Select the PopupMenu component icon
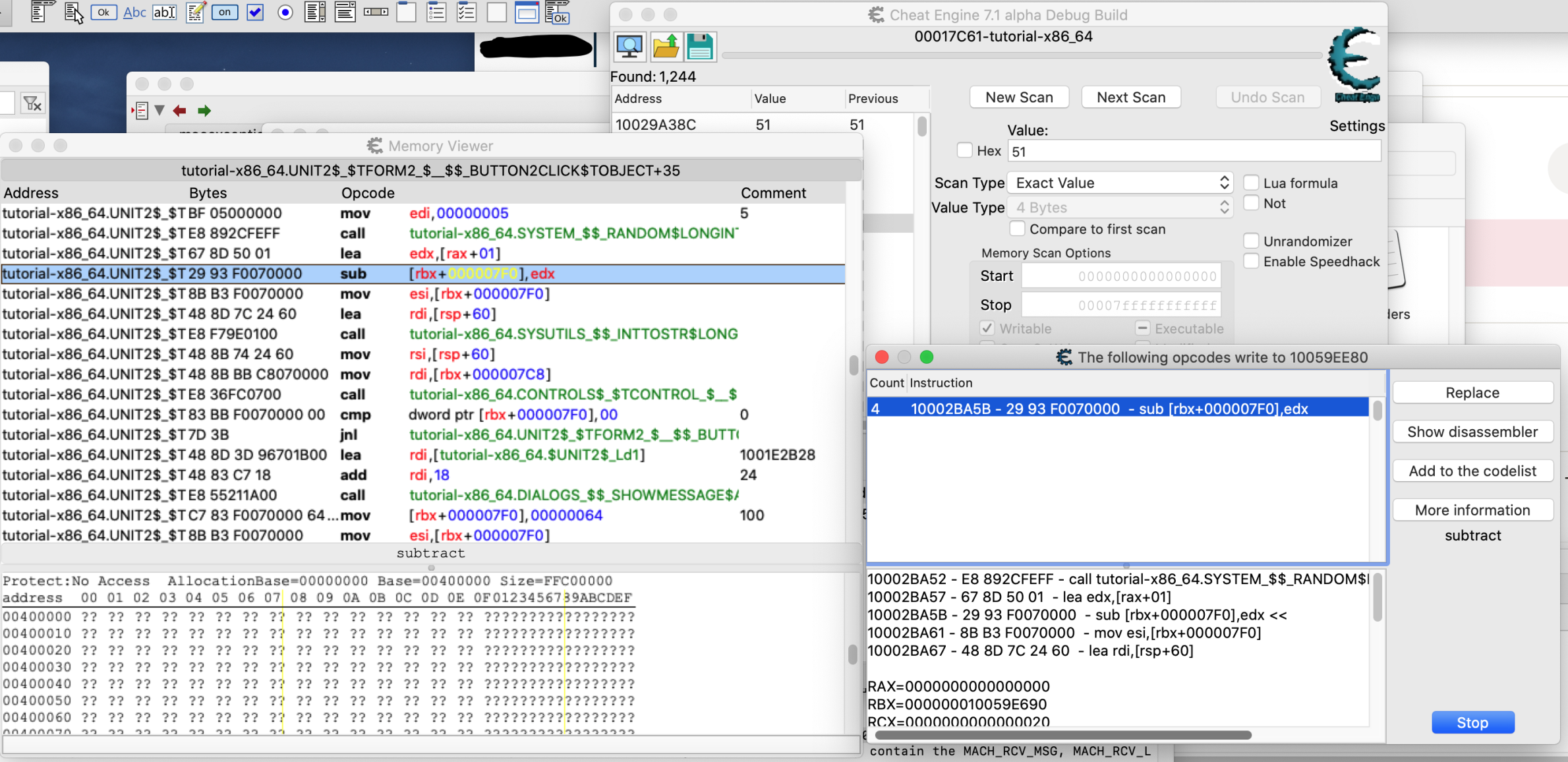1568x762 pixels. pos(73,12)
